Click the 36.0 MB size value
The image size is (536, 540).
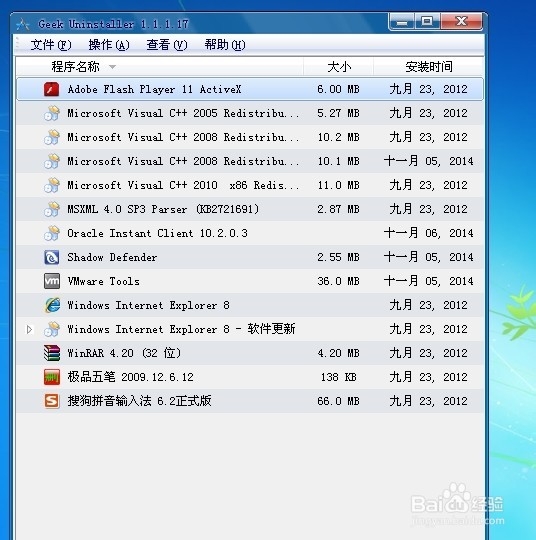pos(338,281)
